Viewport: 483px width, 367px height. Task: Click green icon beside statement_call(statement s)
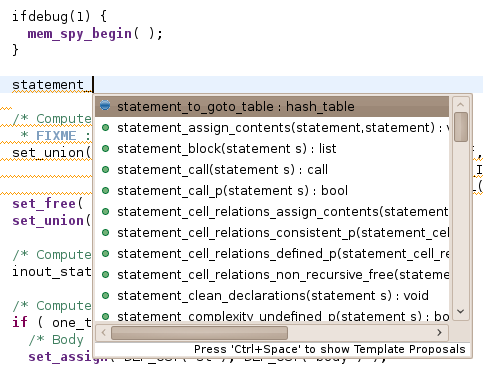coord(106,169)
